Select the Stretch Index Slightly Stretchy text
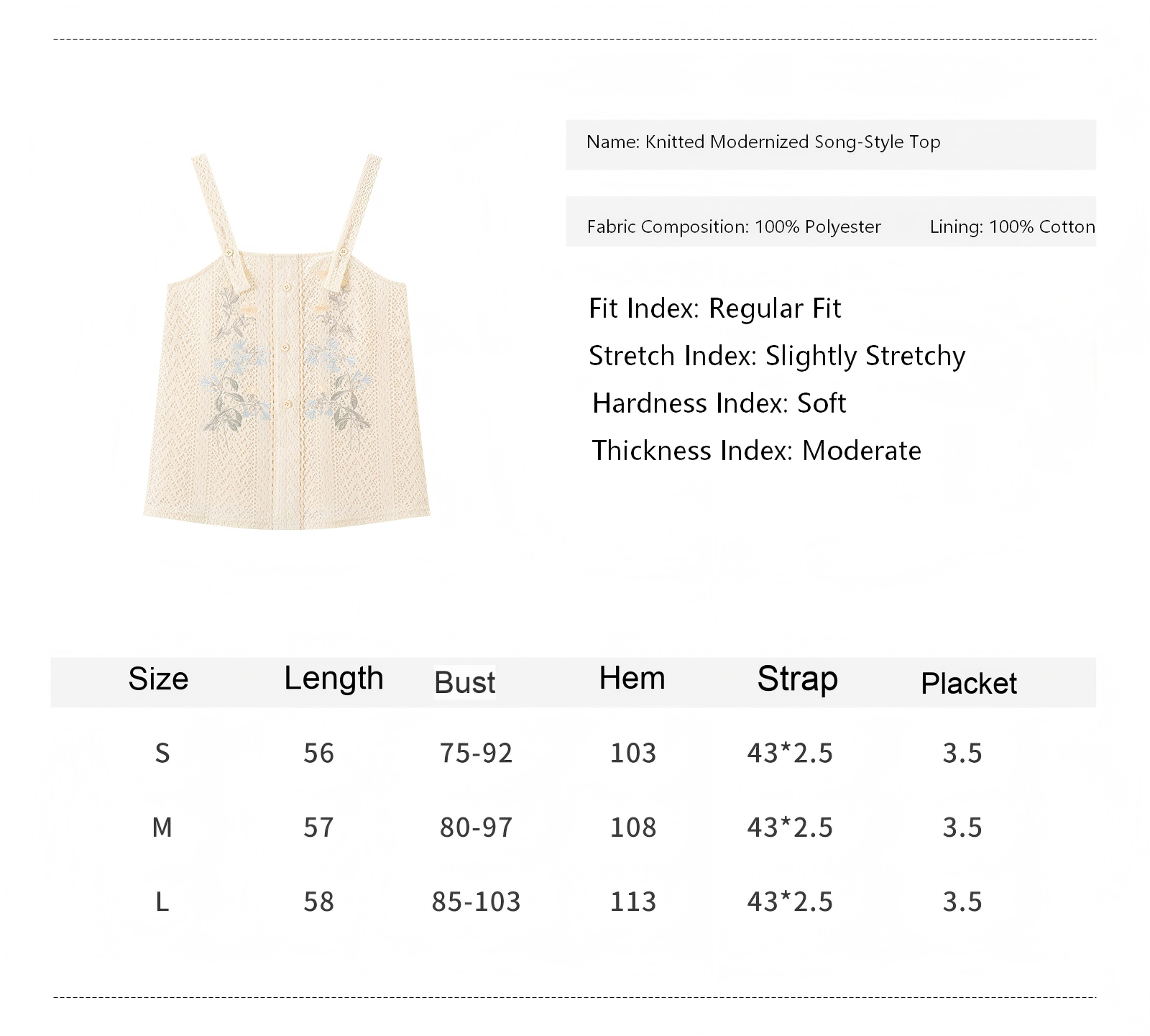 click(x=776, y=356)
